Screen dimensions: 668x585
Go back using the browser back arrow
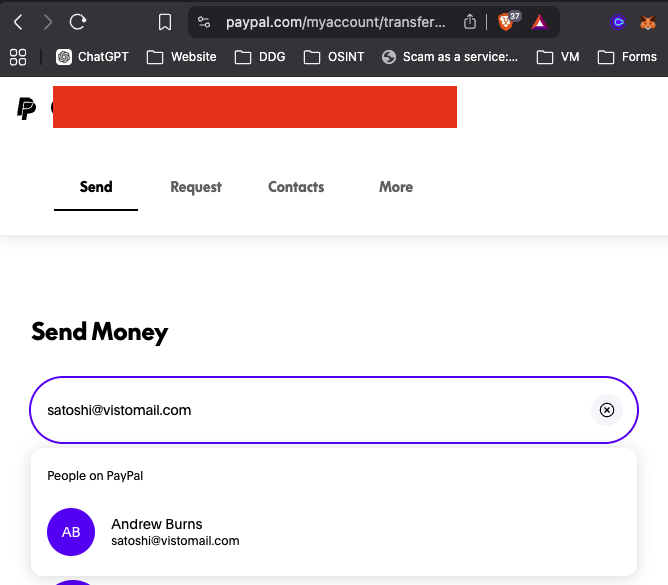[18, 22]
